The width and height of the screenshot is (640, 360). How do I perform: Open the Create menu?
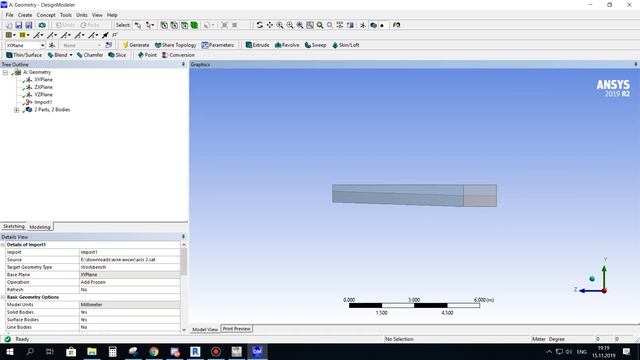25,15
